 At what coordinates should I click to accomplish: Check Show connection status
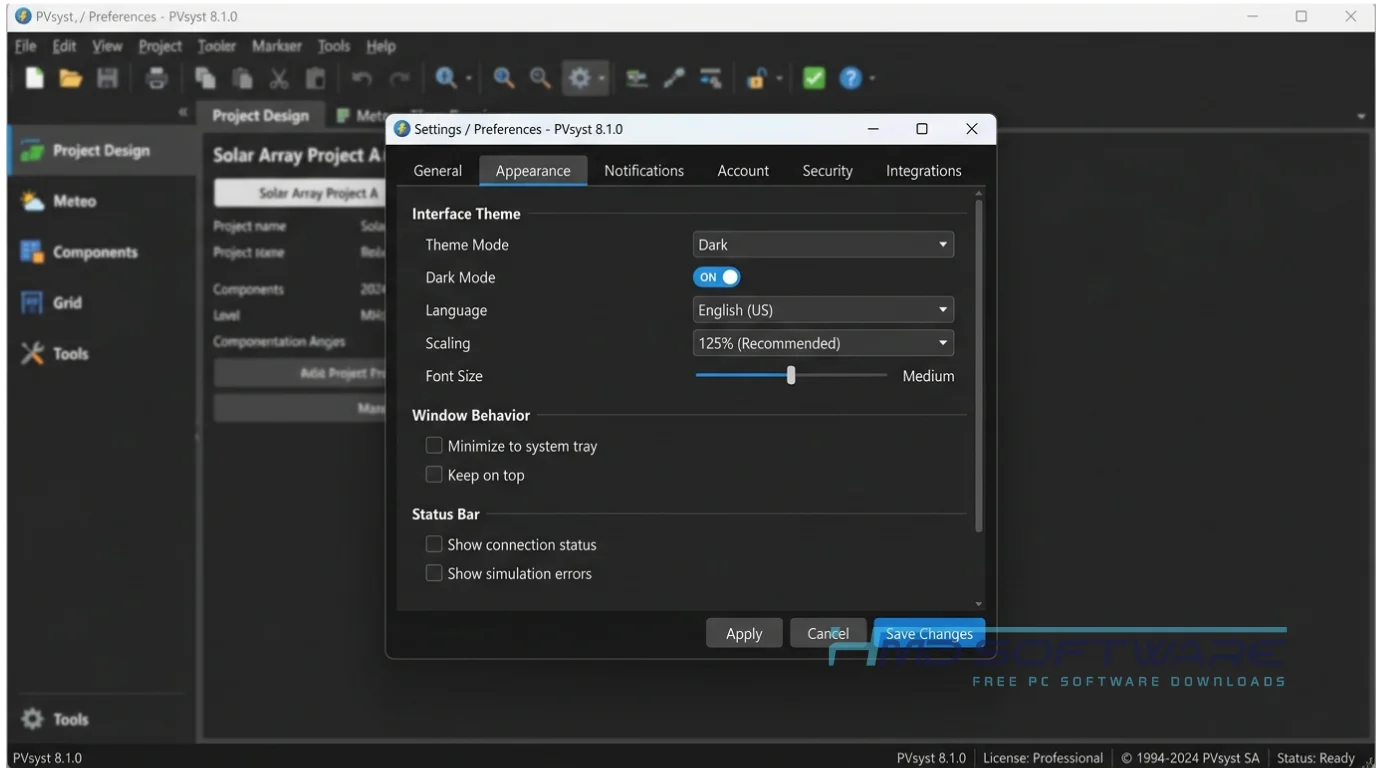[x=434, y=544]
